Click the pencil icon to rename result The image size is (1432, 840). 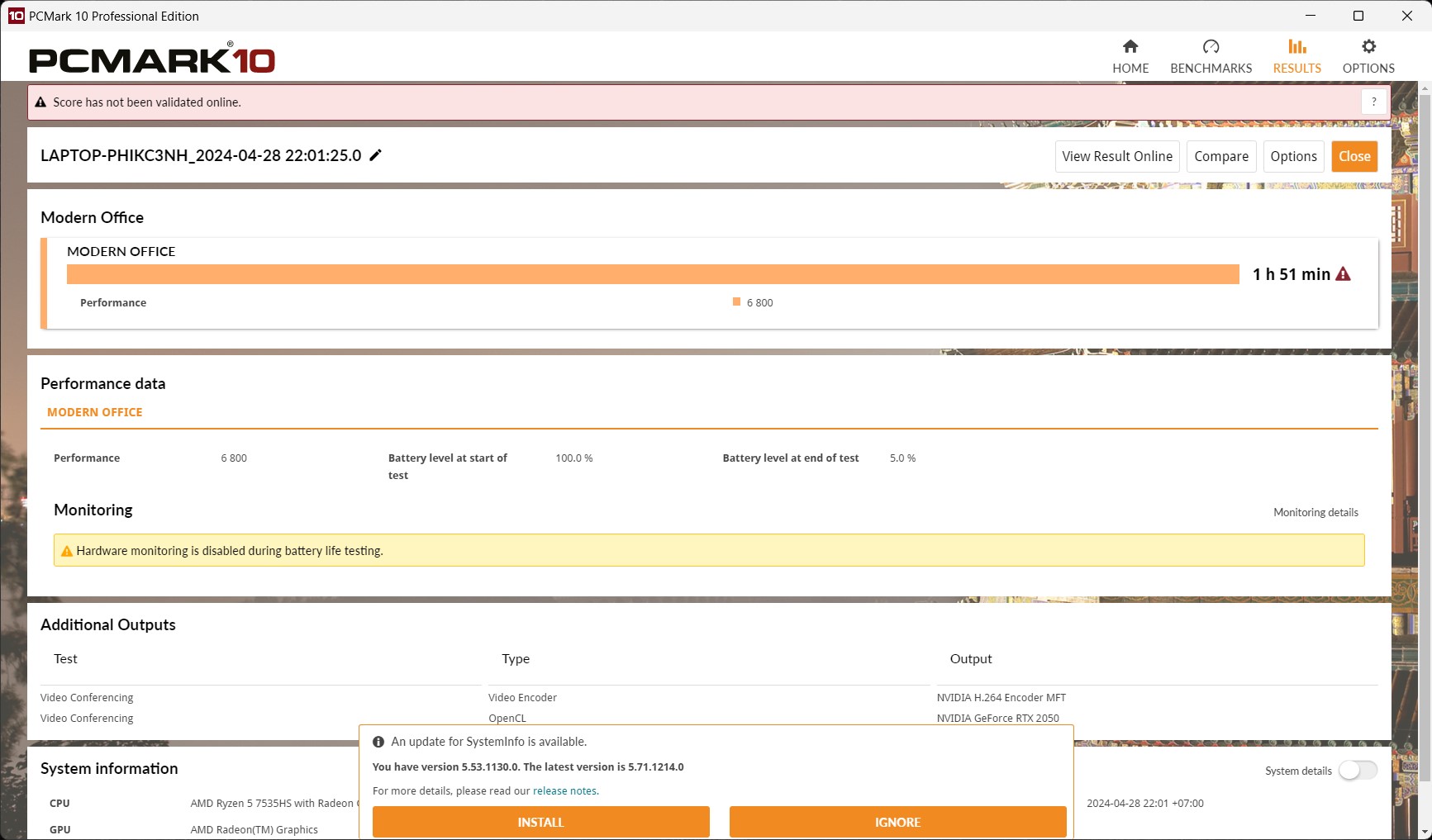coord(375,155)
